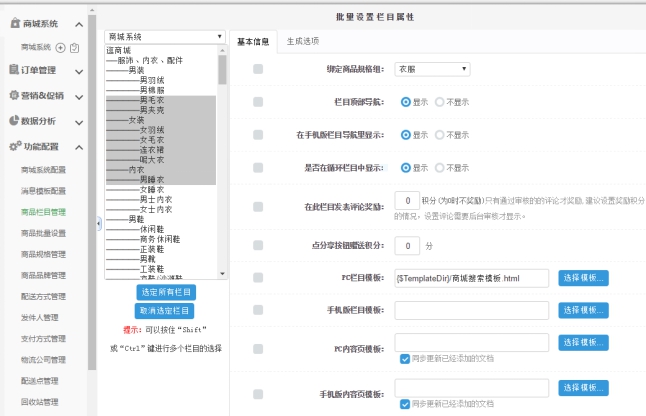
Task: Click the 营销&促销 gear icon
Action: pyautogui.click(x=14, y=95)
